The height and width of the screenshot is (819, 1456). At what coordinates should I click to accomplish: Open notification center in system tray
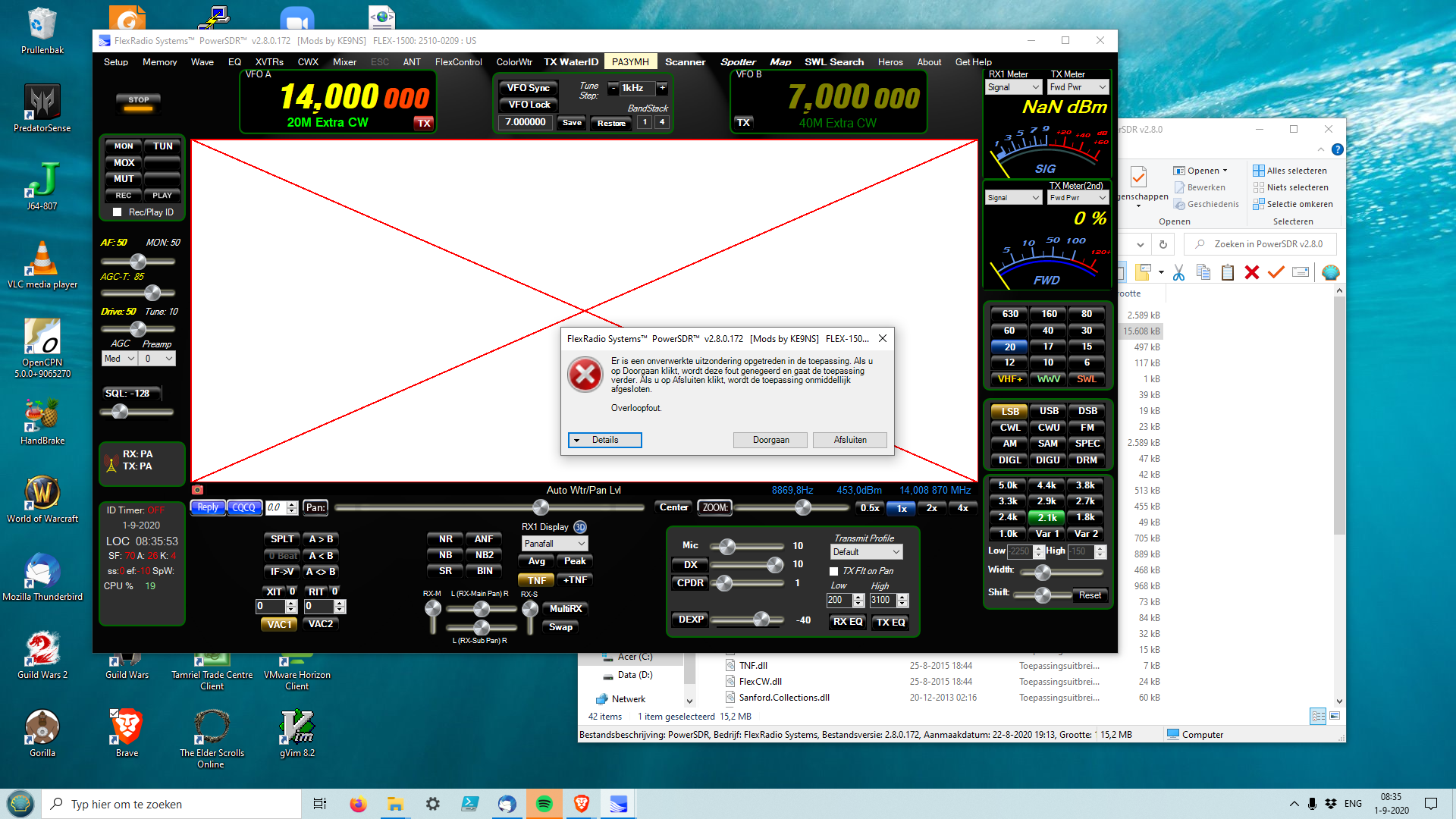pos(1431,804)
